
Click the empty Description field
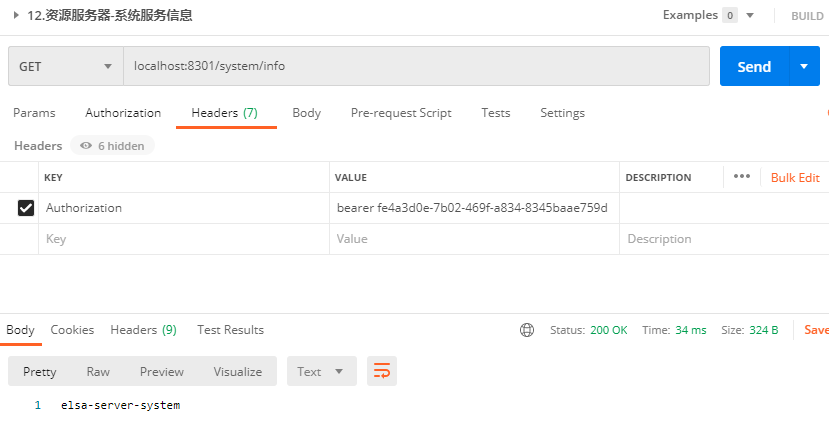(724, 239)
